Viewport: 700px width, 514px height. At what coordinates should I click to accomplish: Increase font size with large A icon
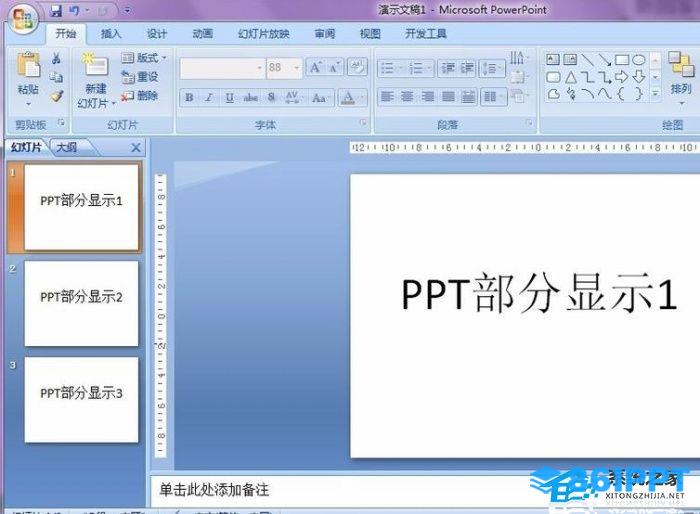(316, 67)
